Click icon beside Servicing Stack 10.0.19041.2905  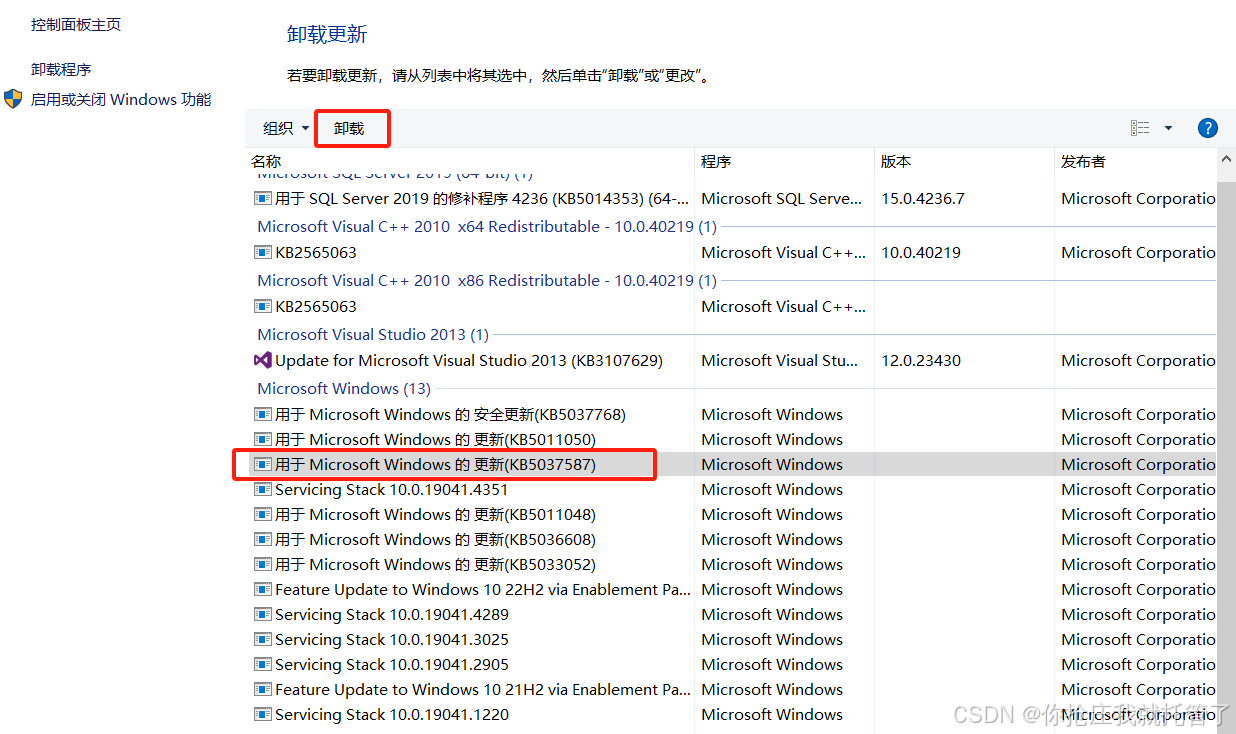tap(263, 664)
